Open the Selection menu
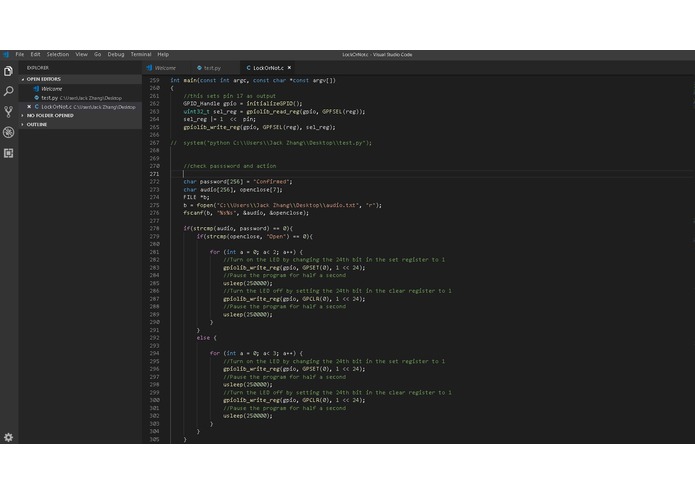Viewport: 695px width, 494px height. 58,54
